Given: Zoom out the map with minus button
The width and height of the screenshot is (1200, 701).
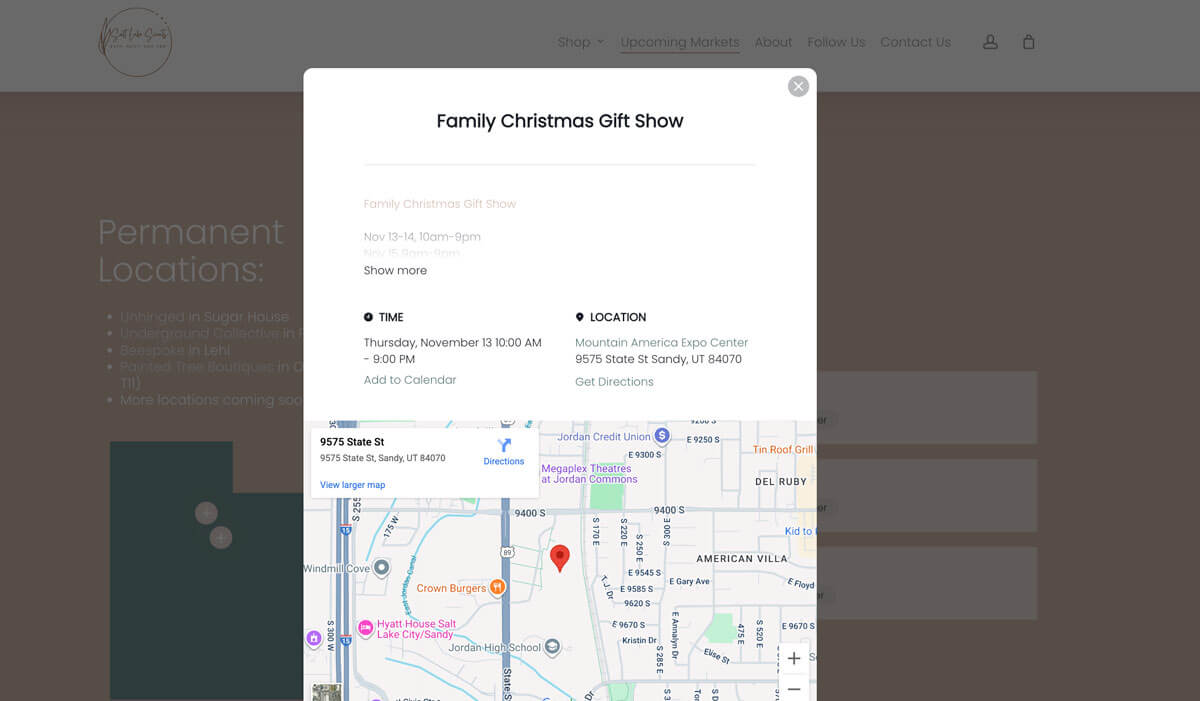Looking at the screenshot, I should 794,689.
